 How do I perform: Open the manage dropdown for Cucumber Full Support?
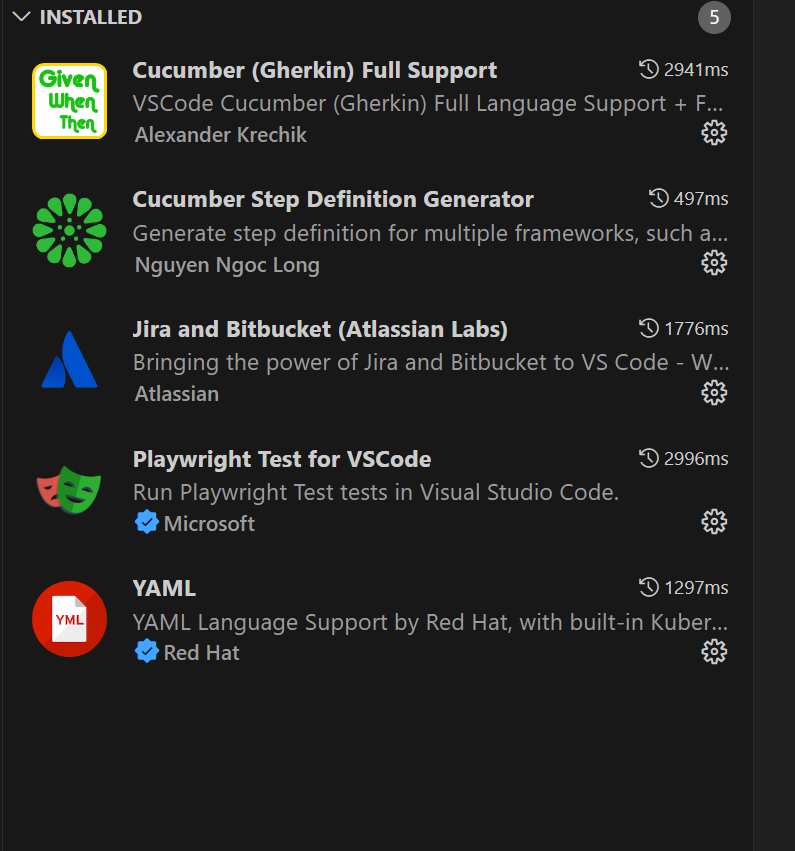[714, 132]
